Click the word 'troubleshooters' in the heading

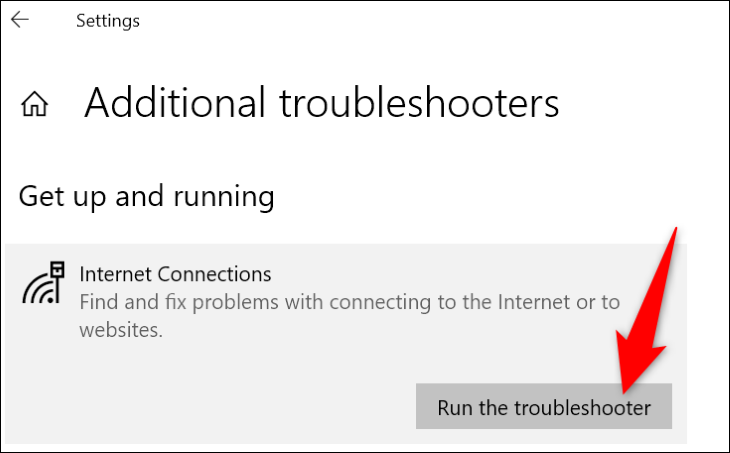pyautogui.click(x=419, y=102)
